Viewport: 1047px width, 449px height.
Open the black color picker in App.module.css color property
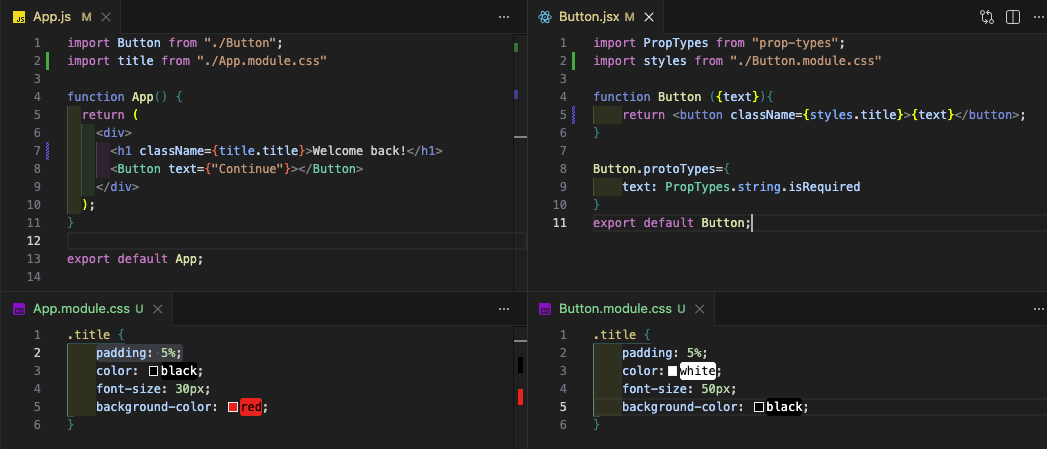[153, 371]
